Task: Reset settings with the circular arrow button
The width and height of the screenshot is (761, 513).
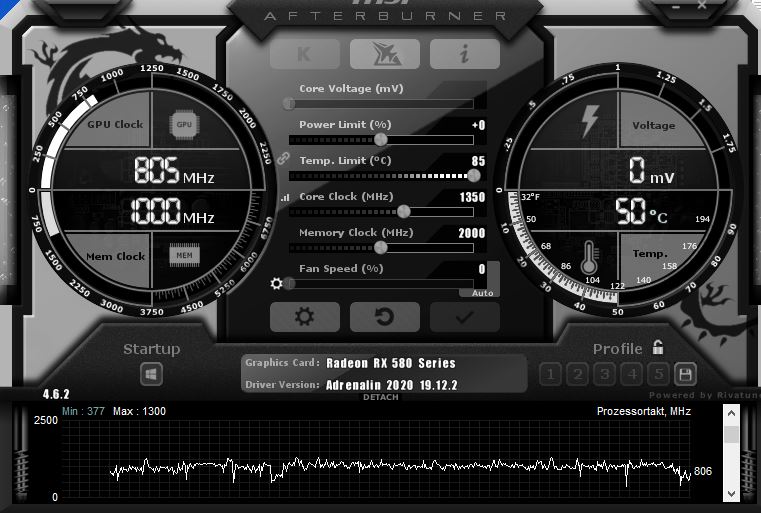Action: (385, 317)
